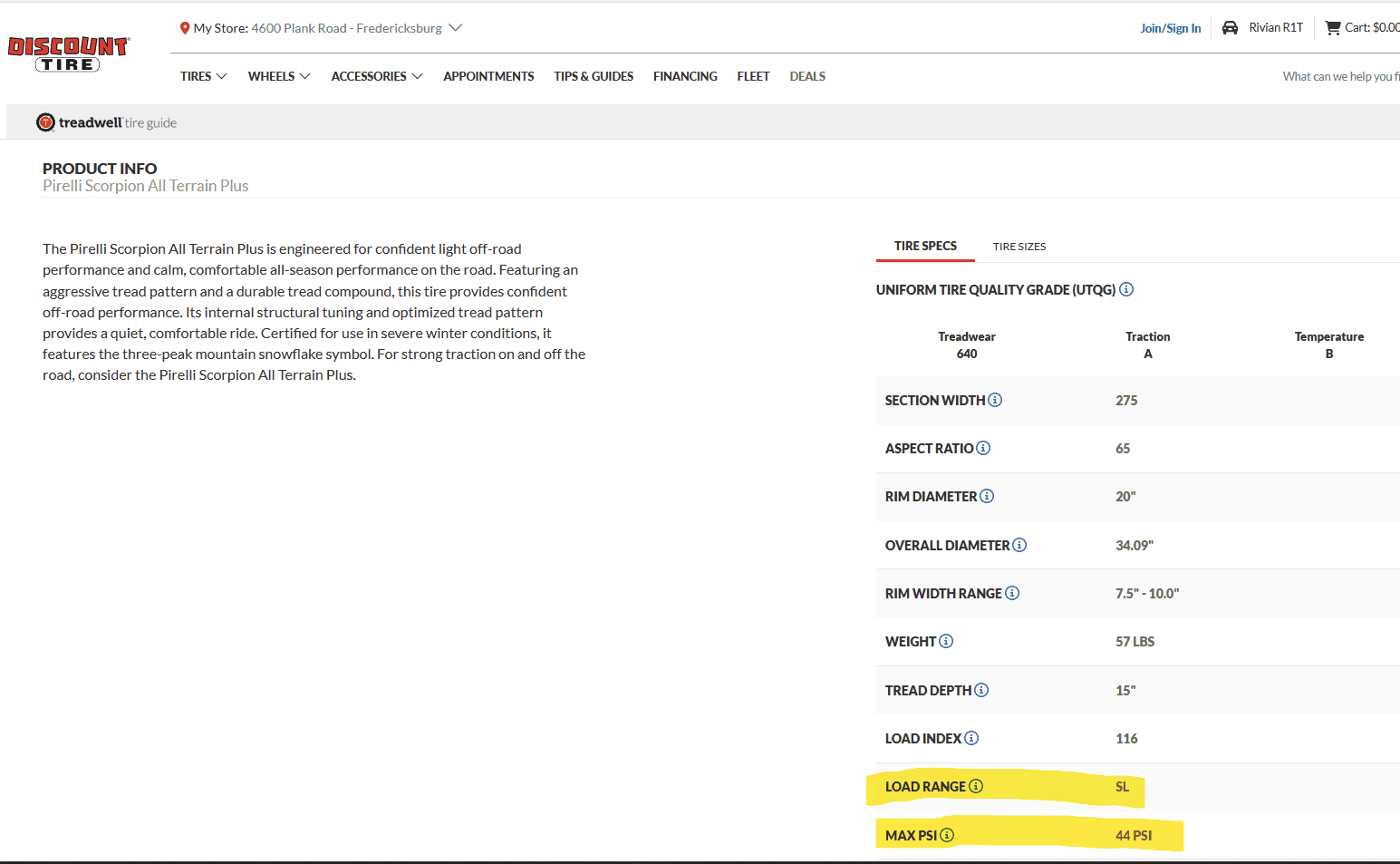Go to Appointments page

(488, 76)
